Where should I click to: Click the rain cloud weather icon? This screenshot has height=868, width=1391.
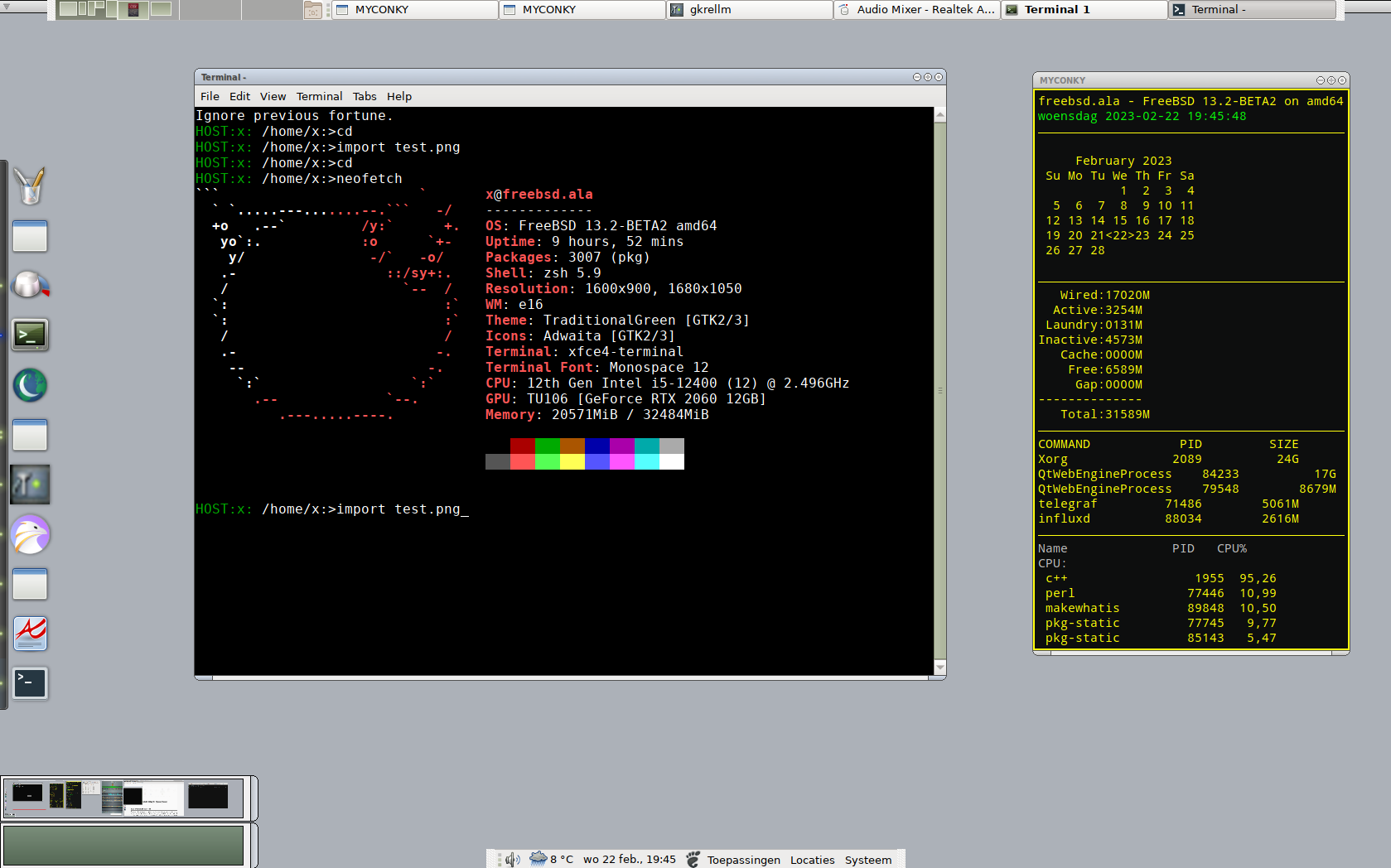539,858
